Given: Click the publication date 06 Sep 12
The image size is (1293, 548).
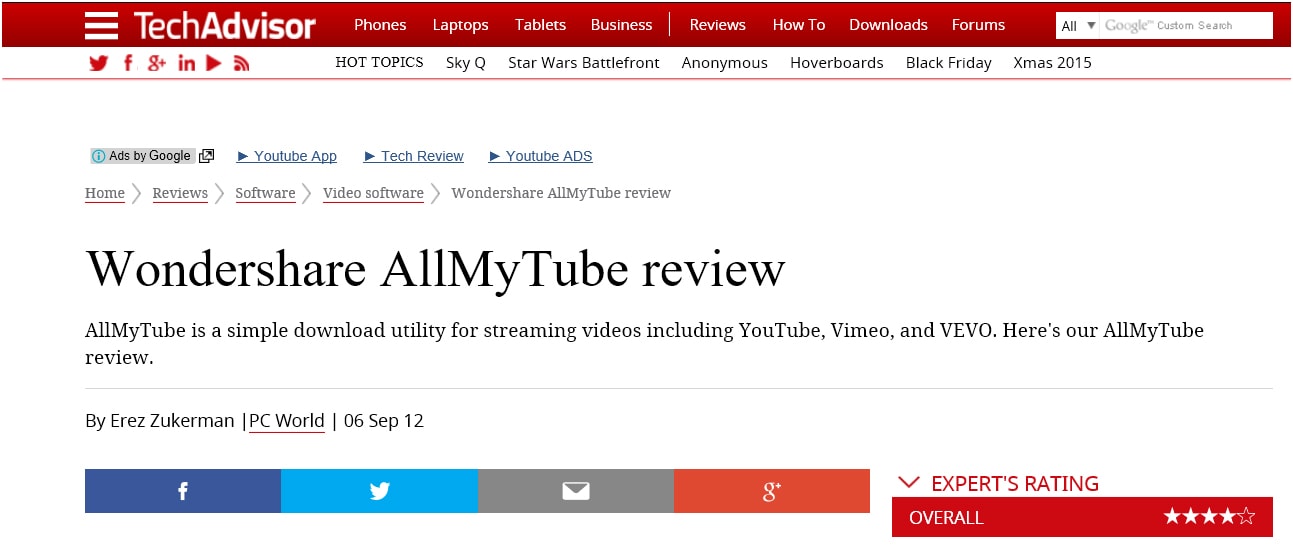Looking at the screenshot, I should (384, 421).
